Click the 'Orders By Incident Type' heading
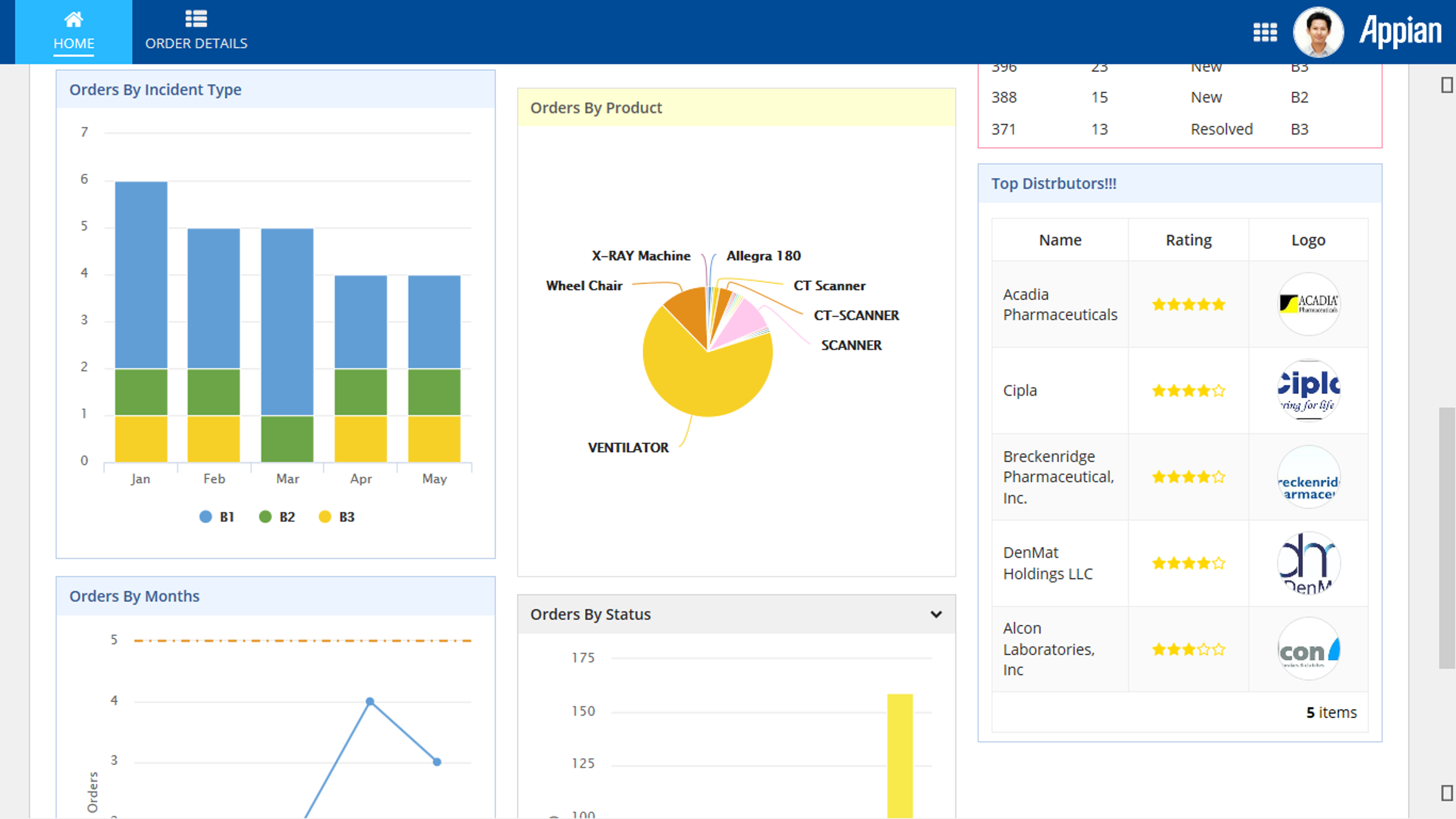1456x819 pixels. pyautogui.click(x=155, y=90)
